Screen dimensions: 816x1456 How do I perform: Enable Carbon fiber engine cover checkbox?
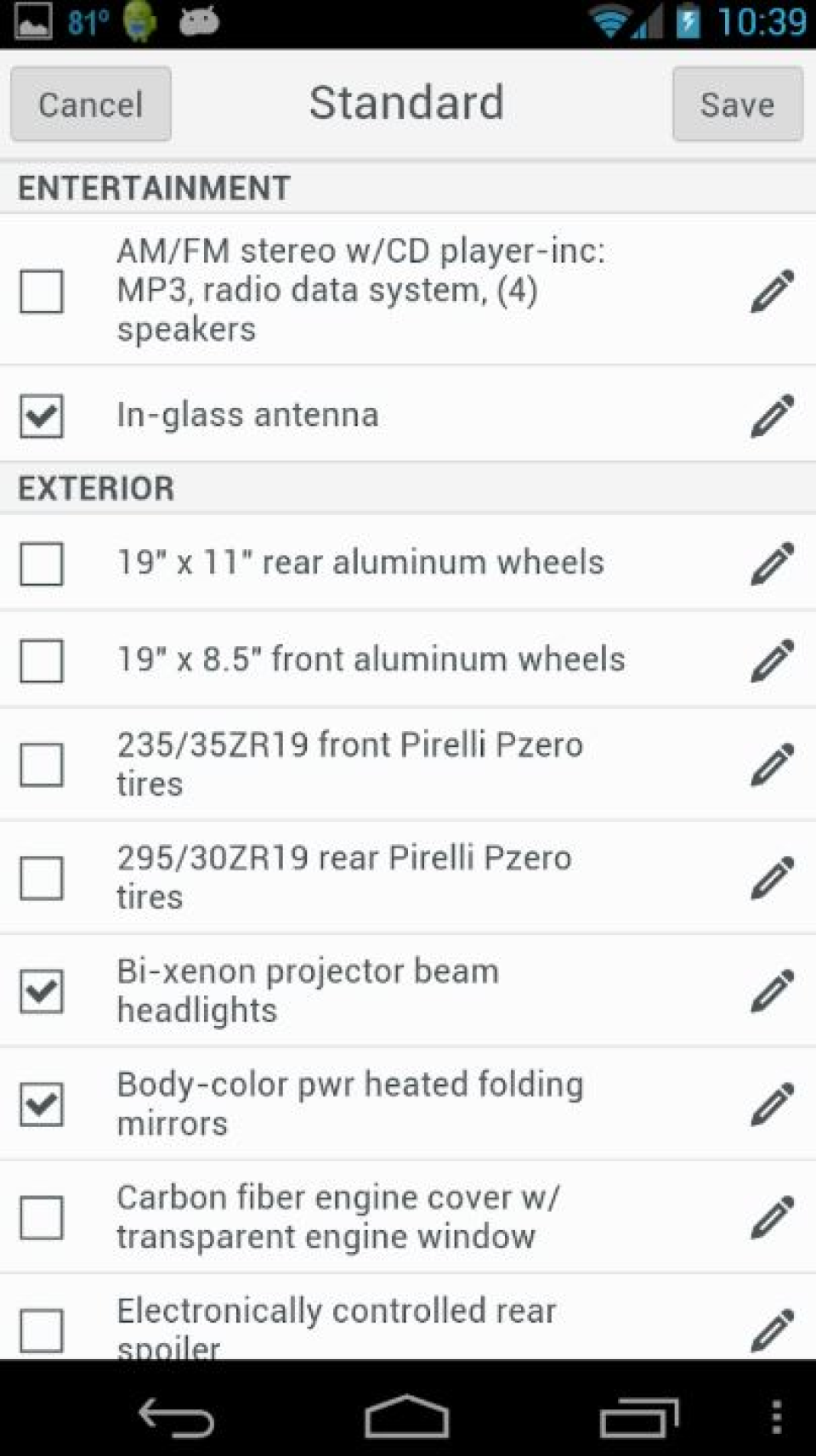(42, 1217)
